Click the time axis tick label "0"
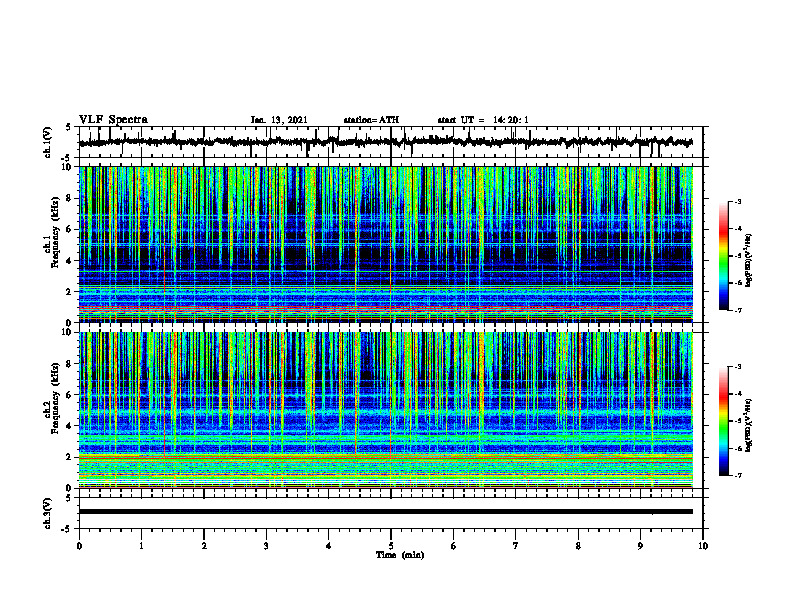792x612 pixels. pyautogui.click(x=79, y=546)
